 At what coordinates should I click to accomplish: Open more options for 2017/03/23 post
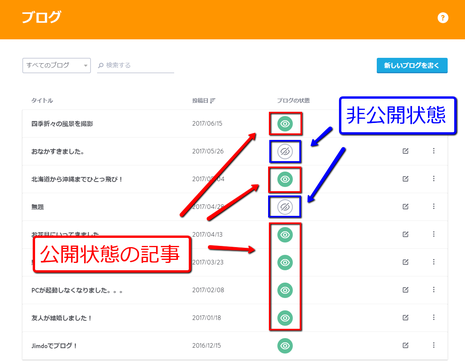(x=434, y=262)
